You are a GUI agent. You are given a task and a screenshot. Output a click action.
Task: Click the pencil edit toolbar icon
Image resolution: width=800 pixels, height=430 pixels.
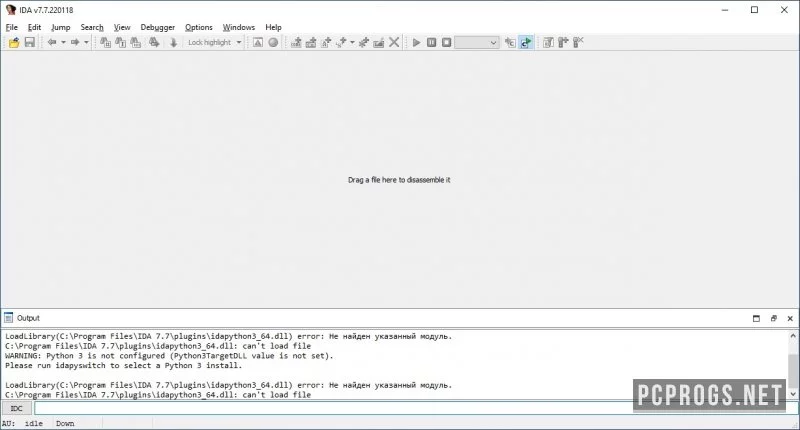click(379, 42)
